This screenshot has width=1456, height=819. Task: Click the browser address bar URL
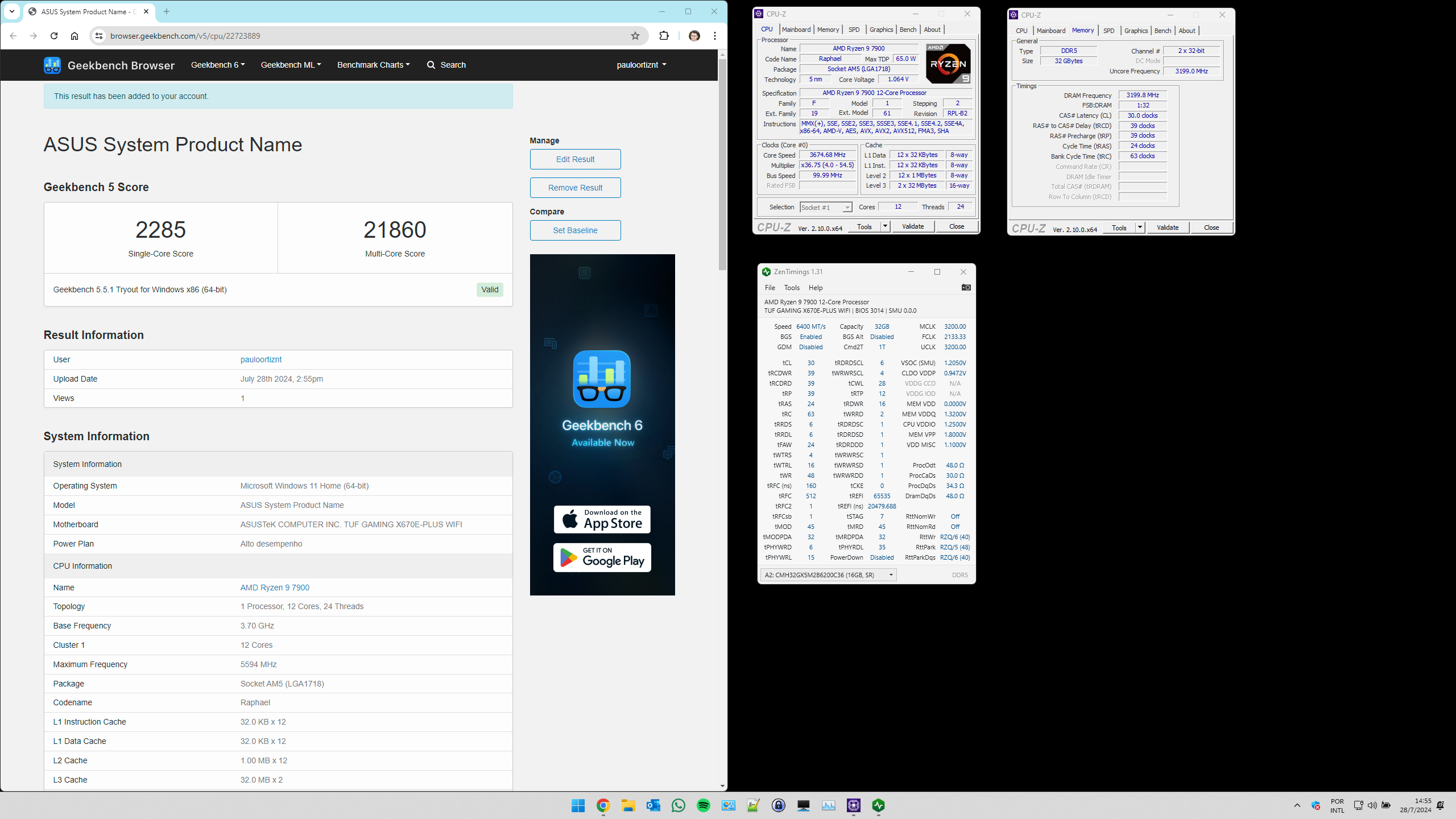point(185,36)
